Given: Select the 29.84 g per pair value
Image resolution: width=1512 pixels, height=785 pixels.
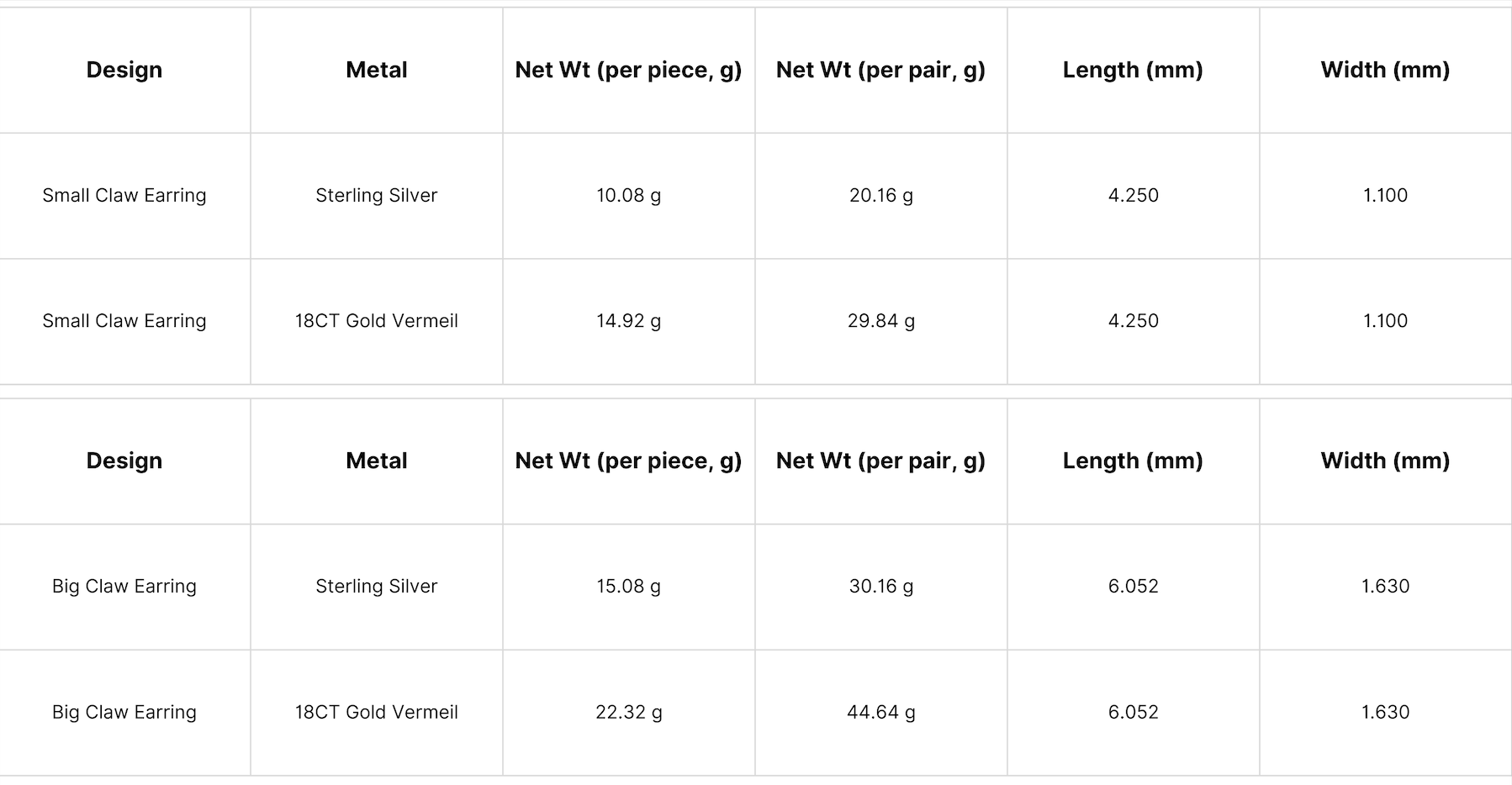Looking at the screenshot, I should (x=880, y=320).
